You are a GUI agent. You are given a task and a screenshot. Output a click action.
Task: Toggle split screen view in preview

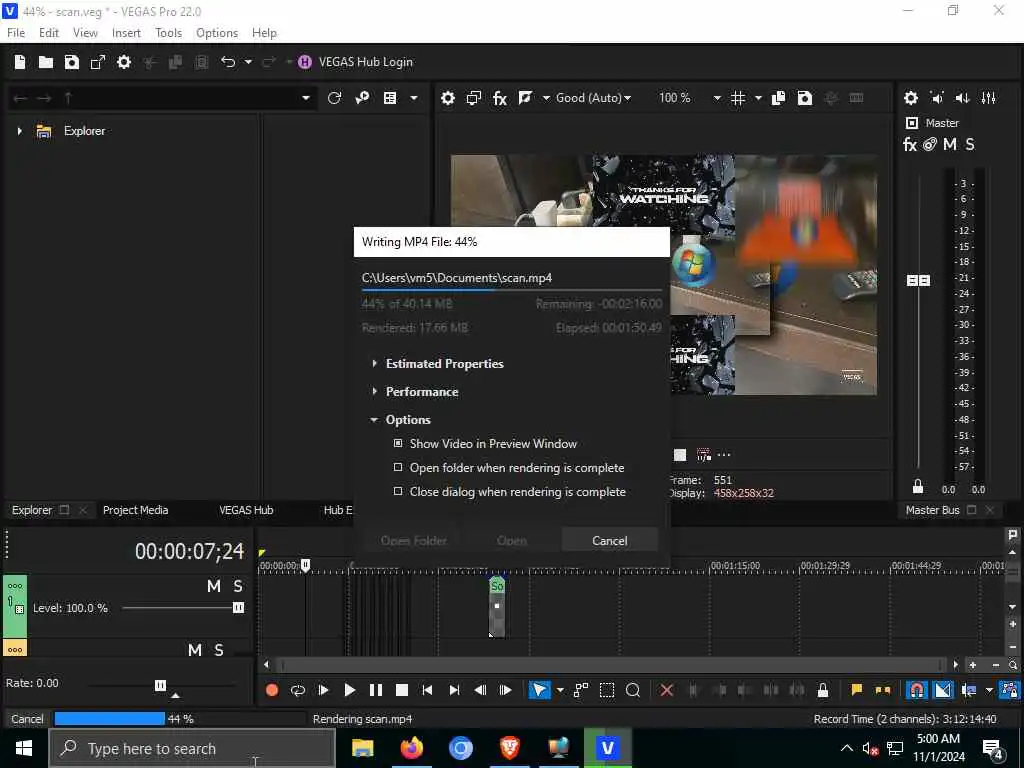coord(526,98)
